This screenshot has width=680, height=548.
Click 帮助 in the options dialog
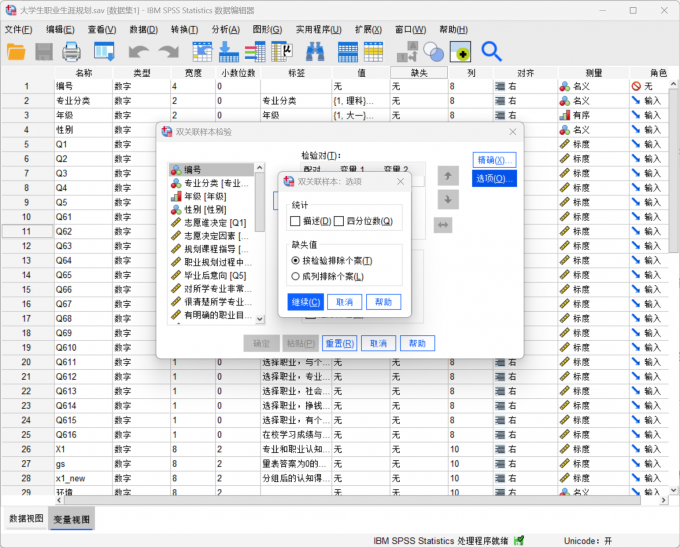coord(383,302)
